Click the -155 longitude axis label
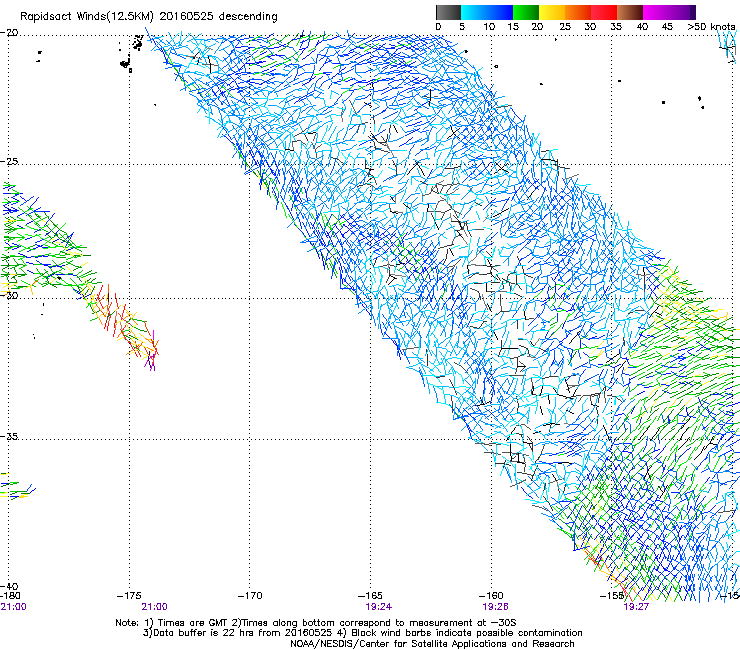Screen dimensions: 740x650 point(612,596)
